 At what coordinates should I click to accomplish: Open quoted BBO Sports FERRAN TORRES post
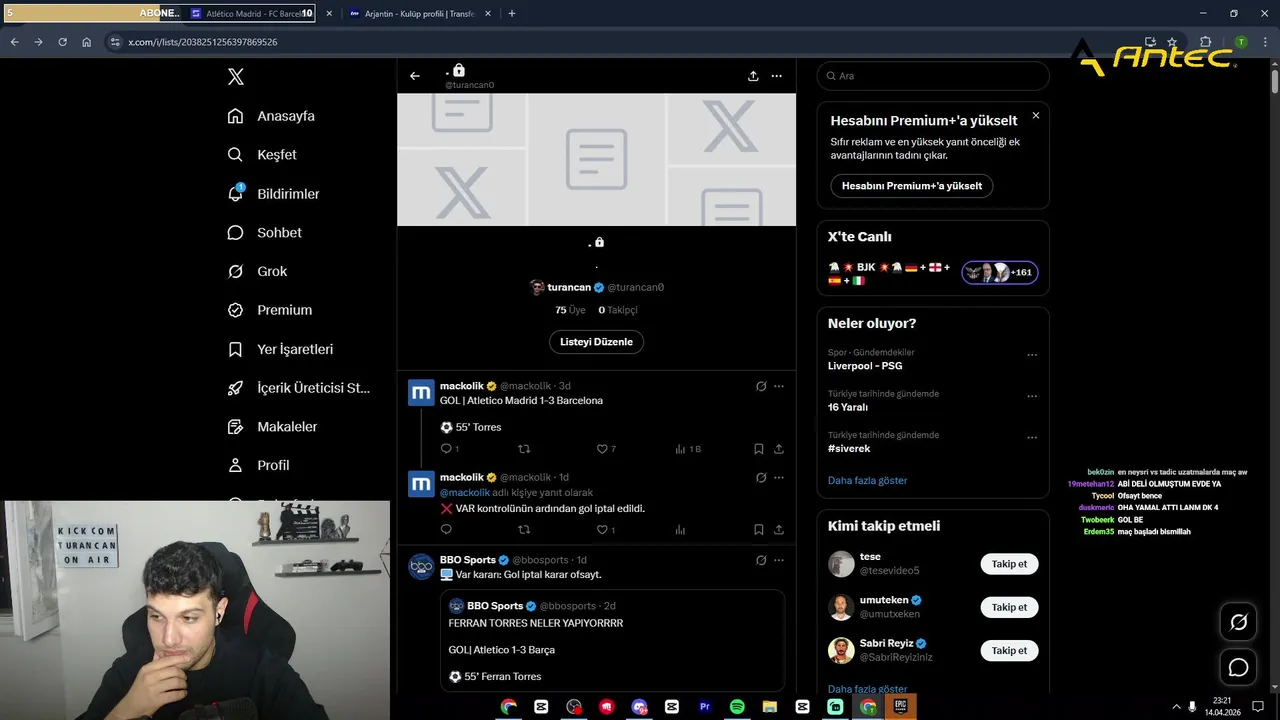tap(612, 641)
